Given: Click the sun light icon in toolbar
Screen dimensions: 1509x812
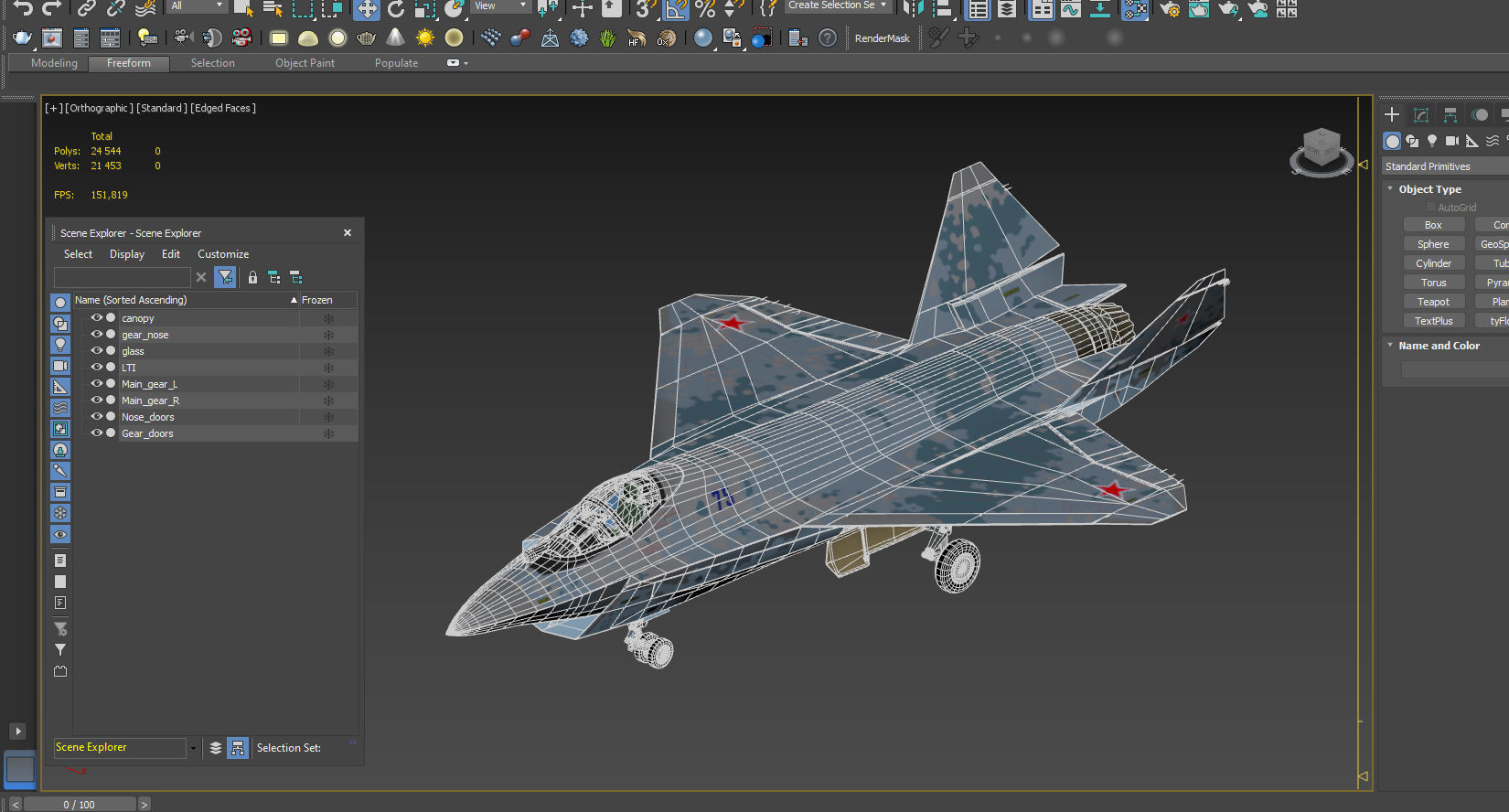Looking at the screenshot, I should coord(425,37).
